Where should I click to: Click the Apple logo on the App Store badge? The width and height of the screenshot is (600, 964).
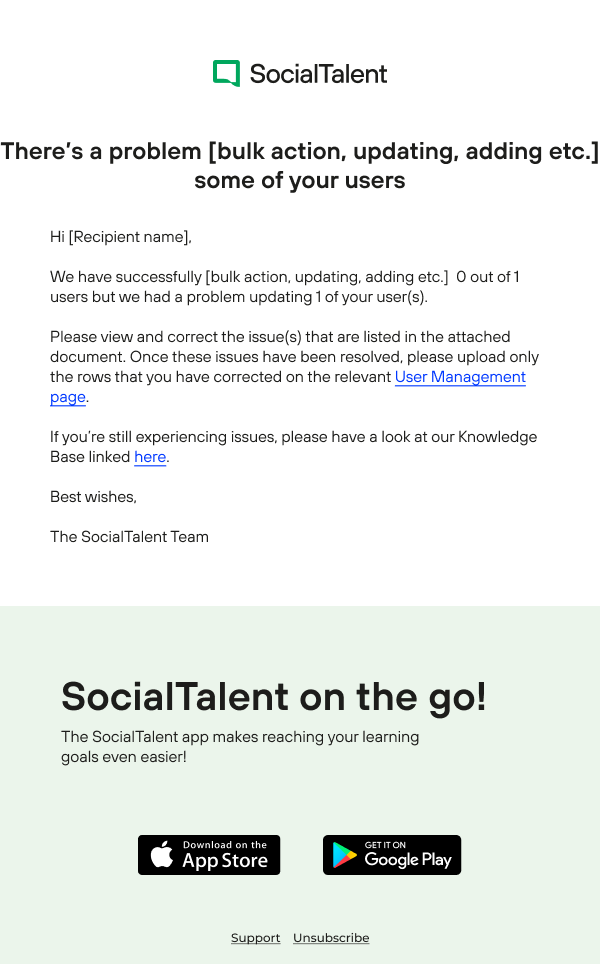point(162,855)
